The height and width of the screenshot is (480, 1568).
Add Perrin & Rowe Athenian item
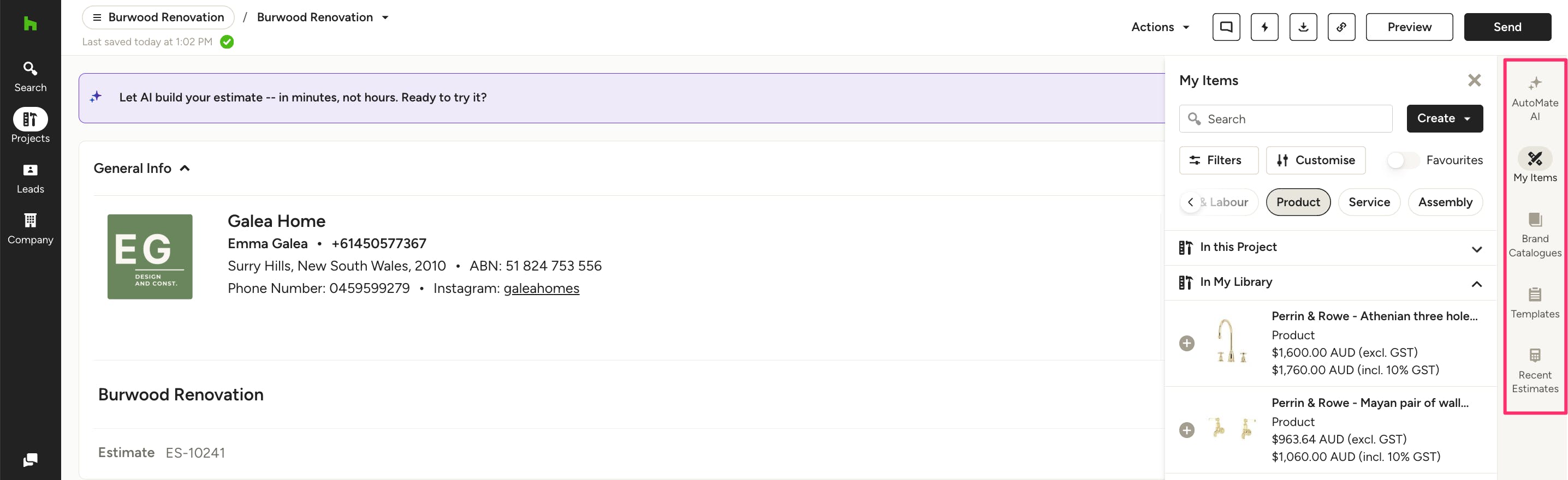tap(1186, 343)
